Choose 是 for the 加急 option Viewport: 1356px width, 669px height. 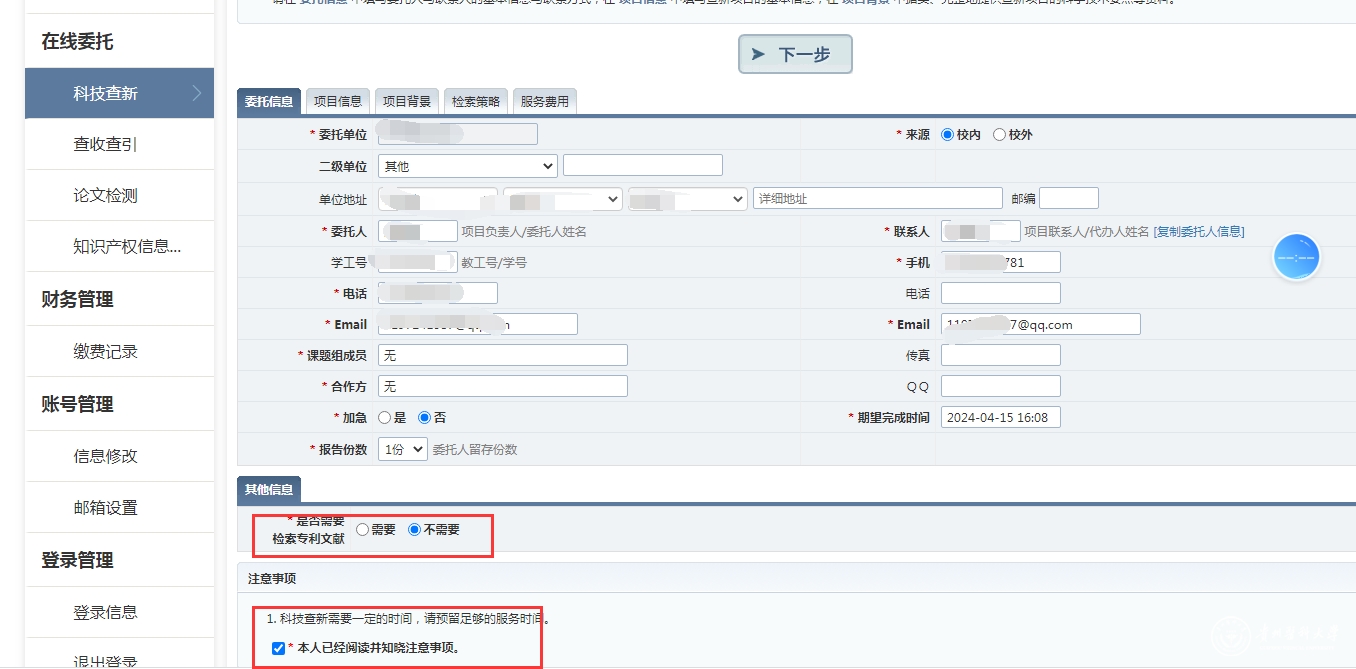(385, 418)
